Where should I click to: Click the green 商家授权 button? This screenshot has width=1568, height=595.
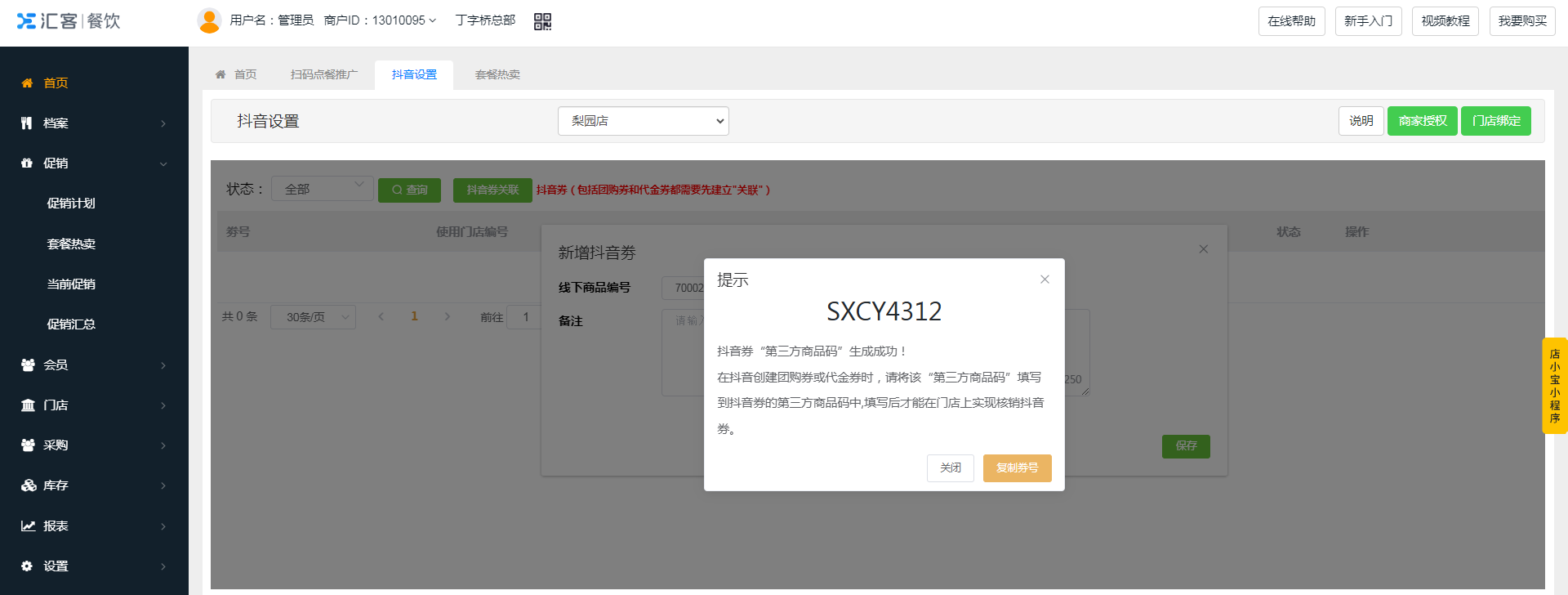click(1422, 121)
